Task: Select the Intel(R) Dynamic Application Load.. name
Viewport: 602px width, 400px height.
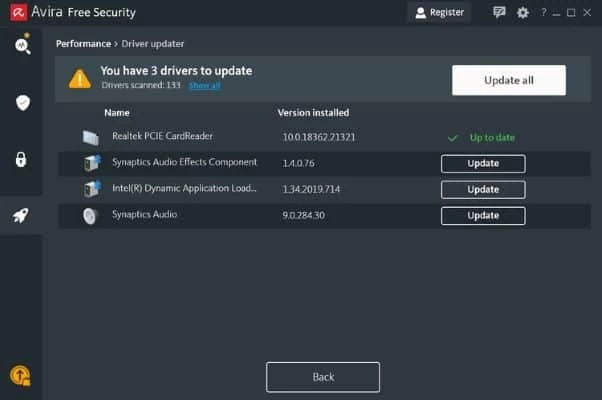Action: click(184, 188)
